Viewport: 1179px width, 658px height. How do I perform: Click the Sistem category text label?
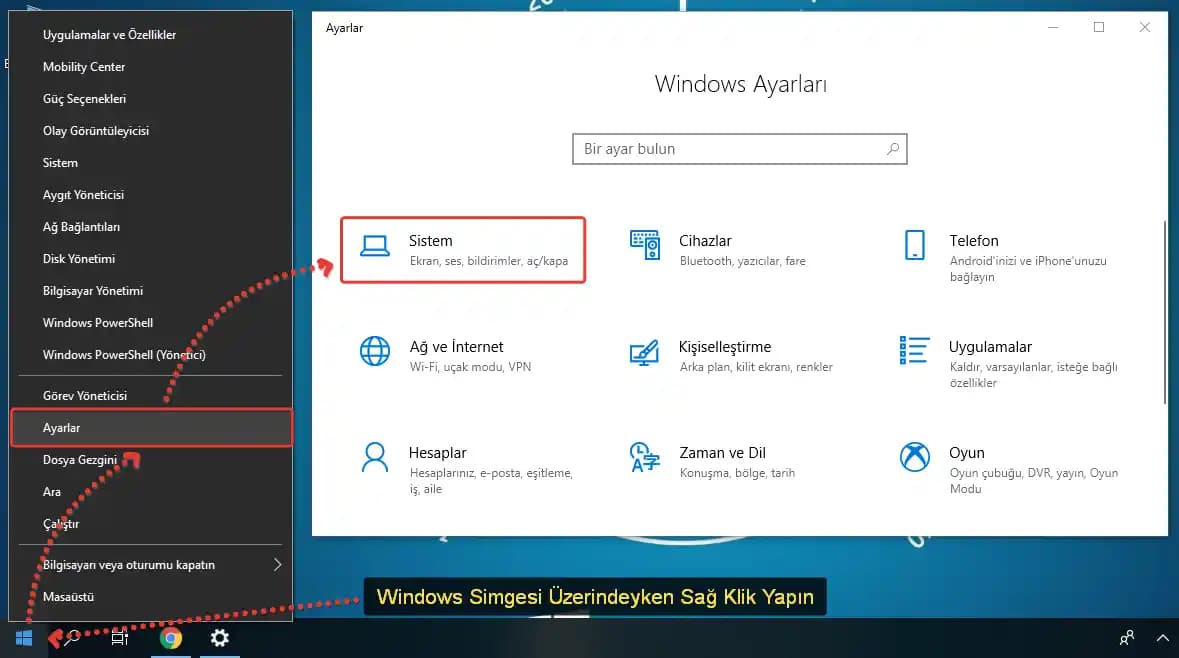point(430,240)
